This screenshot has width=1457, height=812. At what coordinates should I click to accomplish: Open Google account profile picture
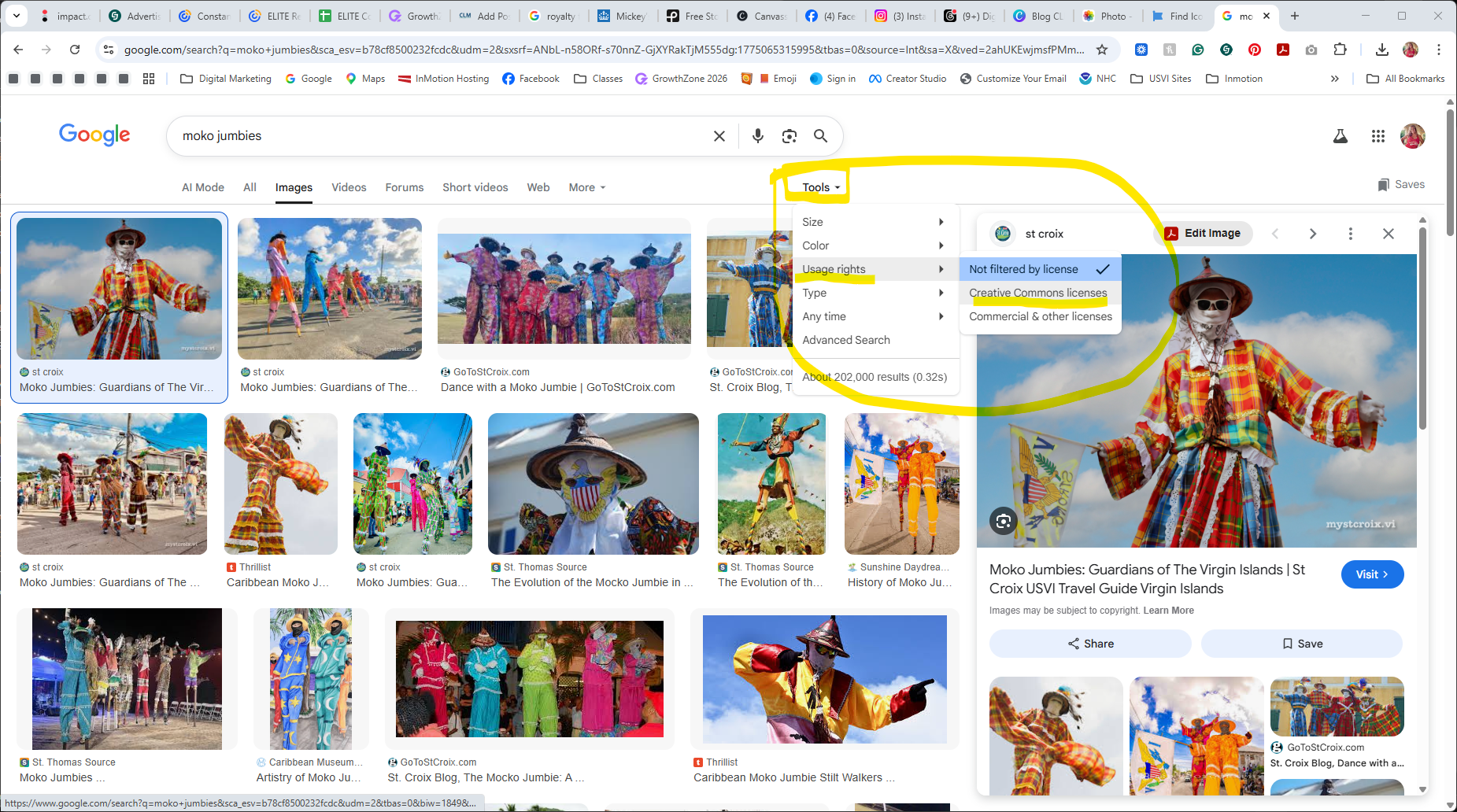(x=1412, y=136)
